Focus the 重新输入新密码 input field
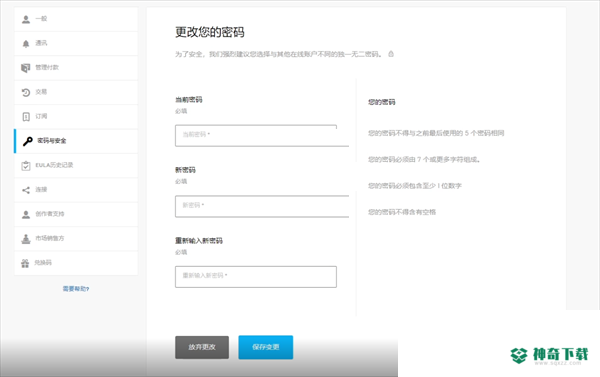This screenshot has width=600, height=377. point(256,277)
